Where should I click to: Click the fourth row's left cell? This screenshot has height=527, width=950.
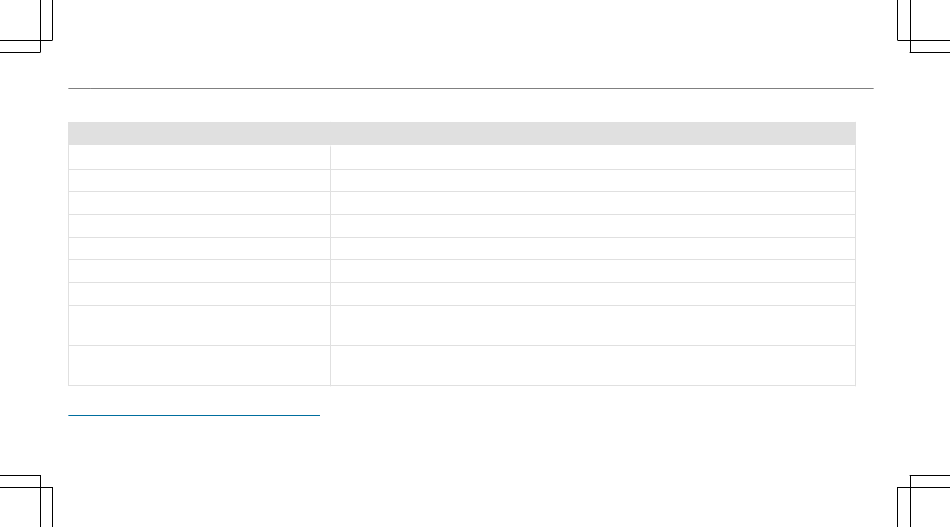click(x=199, y=226)
